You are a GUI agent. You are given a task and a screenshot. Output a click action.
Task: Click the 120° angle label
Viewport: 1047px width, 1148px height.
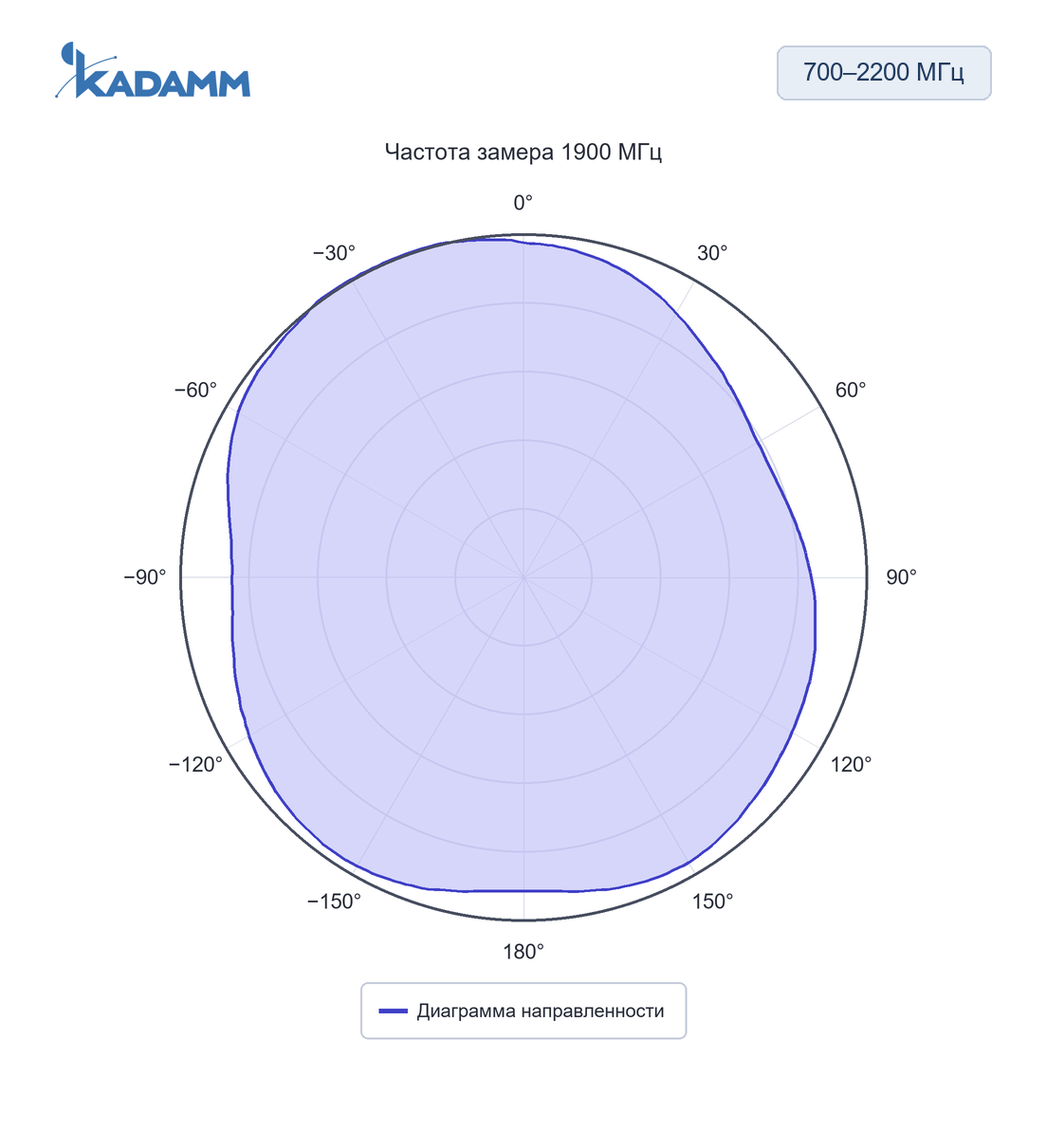click(x=851, y=764)
